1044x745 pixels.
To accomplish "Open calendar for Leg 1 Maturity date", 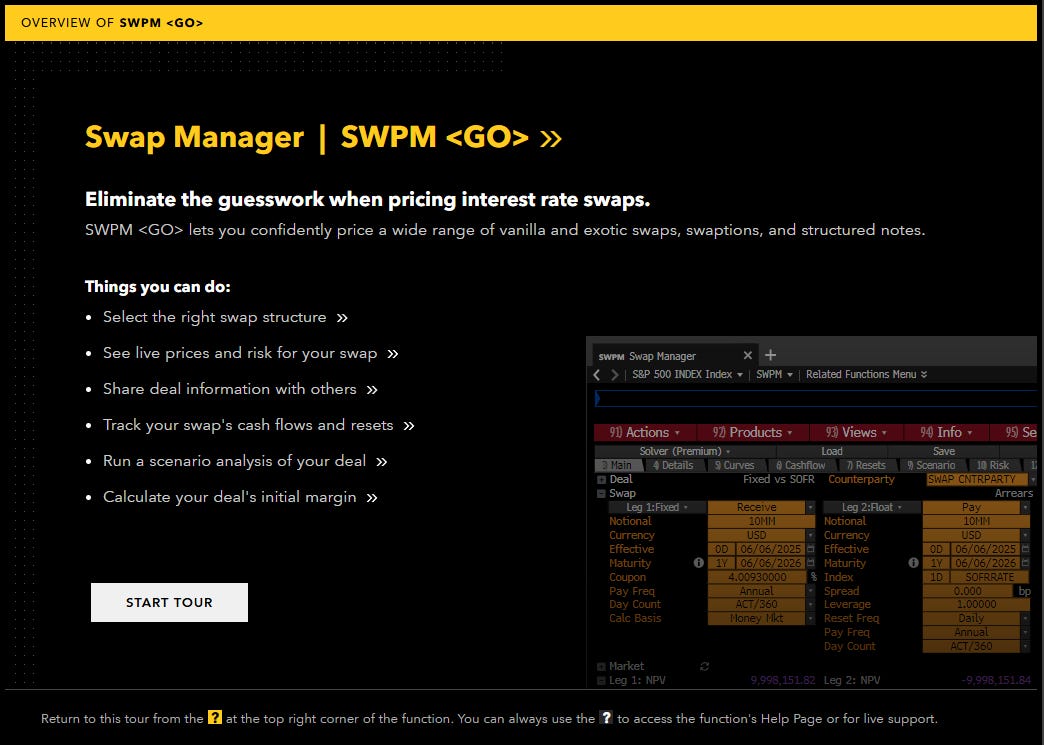I will click(811, 563).
